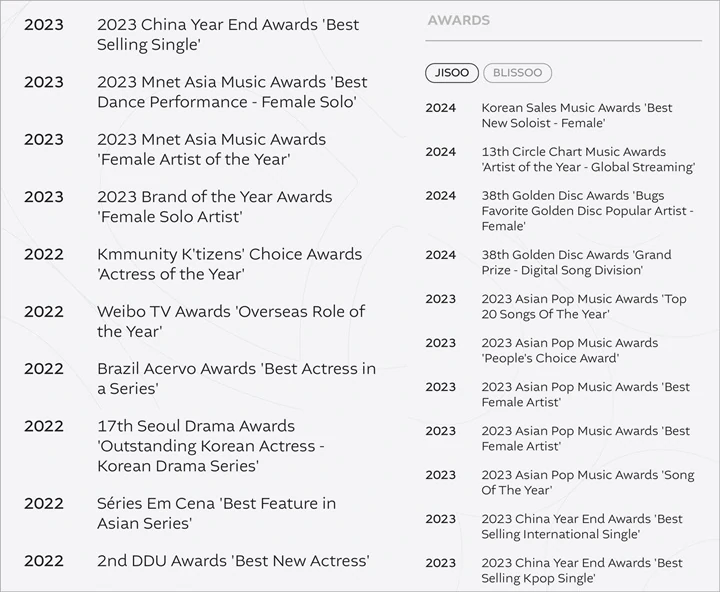The height and width of the screenshot is (592, 720).
Task: Select 13th Circle Chart Music Awards entry
Action: click(x=588, y=159)
